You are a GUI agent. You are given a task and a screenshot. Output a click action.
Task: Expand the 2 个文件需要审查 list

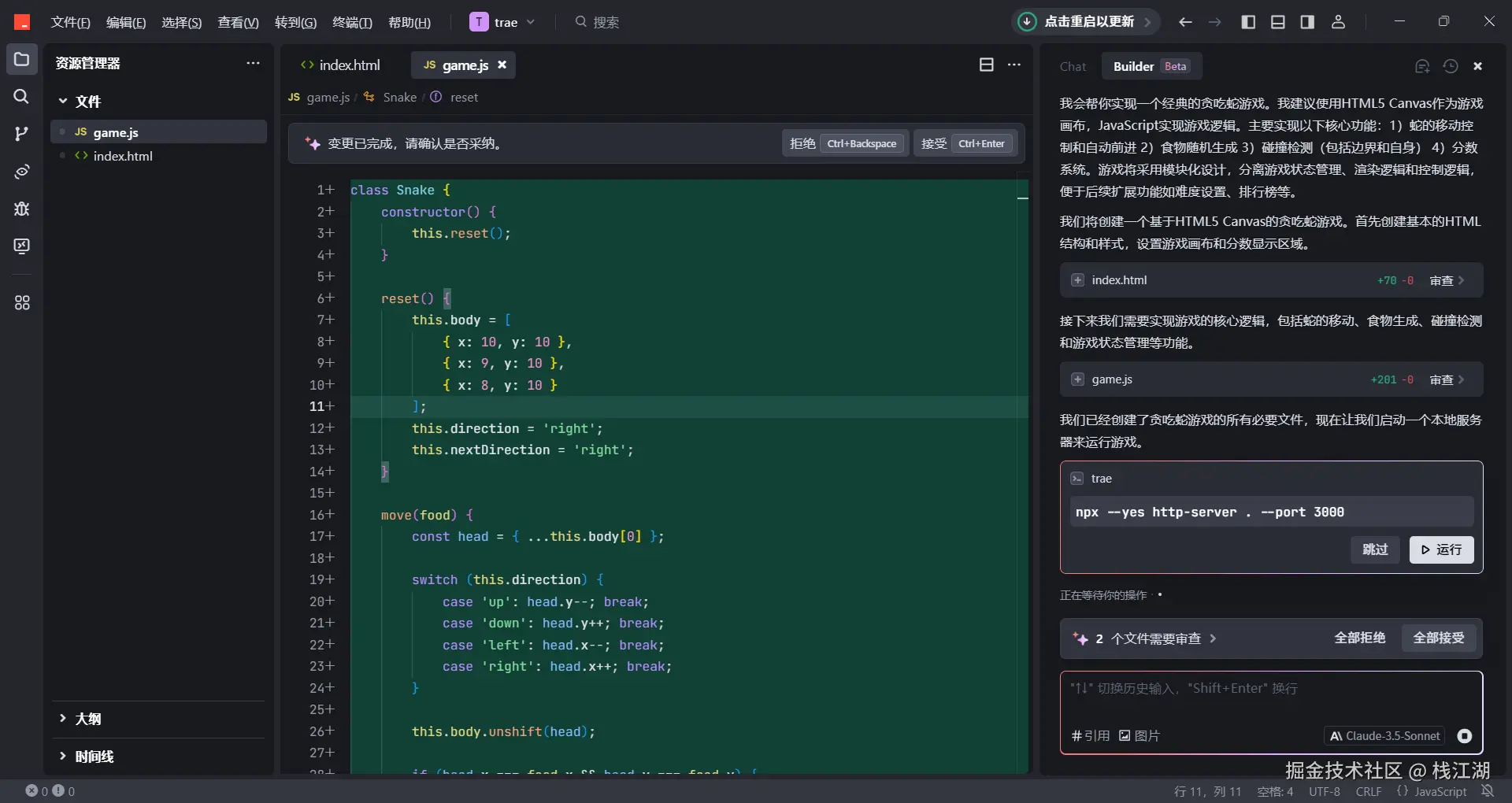[1146, 638]
